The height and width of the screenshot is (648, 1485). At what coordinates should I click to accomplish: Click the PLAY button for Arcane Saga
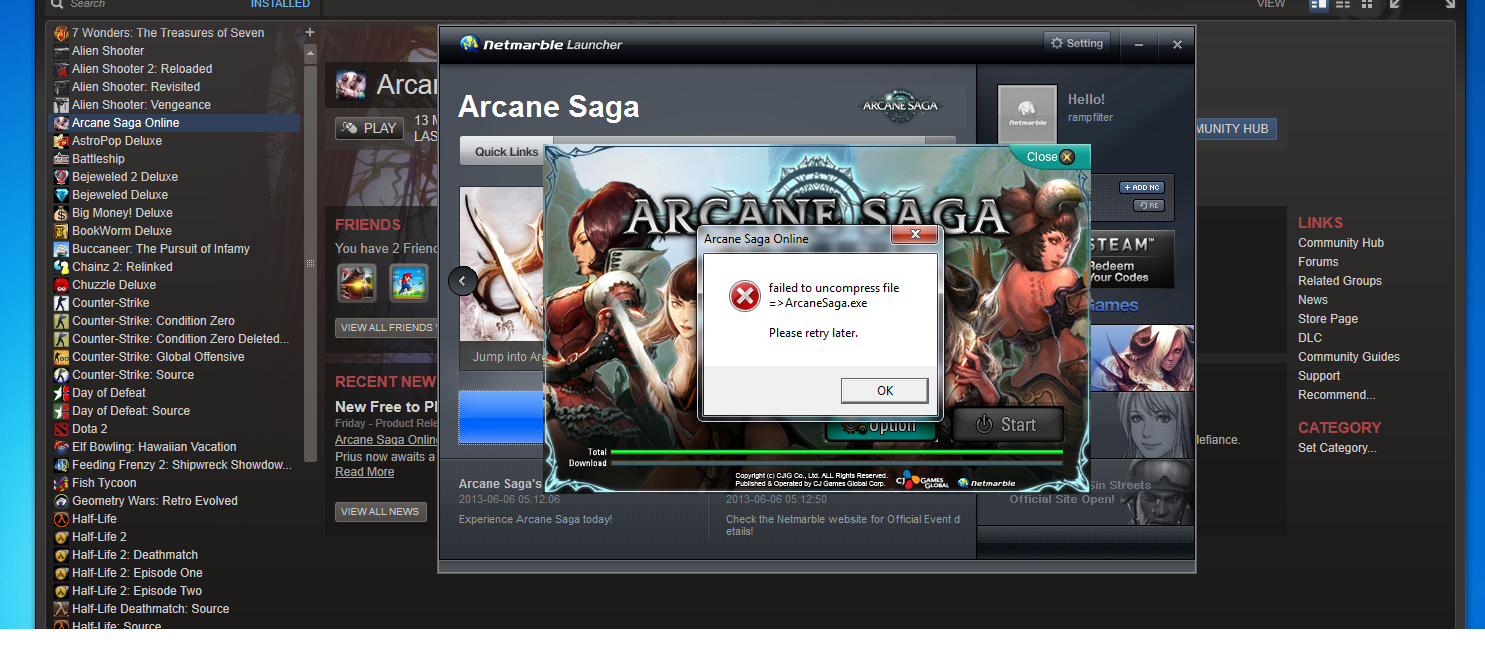tap(369, 128)
